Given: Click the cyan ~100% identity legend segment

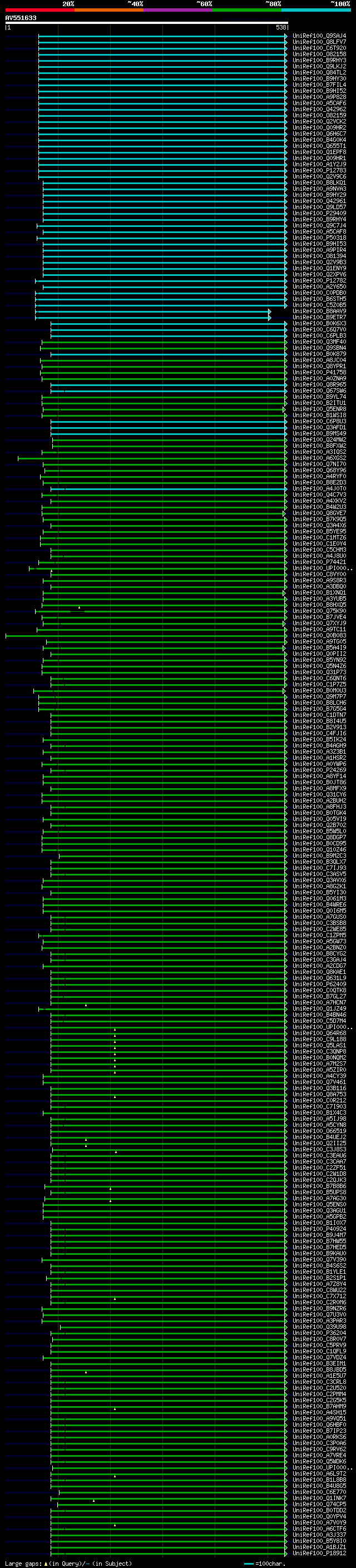Looking at the screenshot, I should pyautogui.click(x=317, y=10).
